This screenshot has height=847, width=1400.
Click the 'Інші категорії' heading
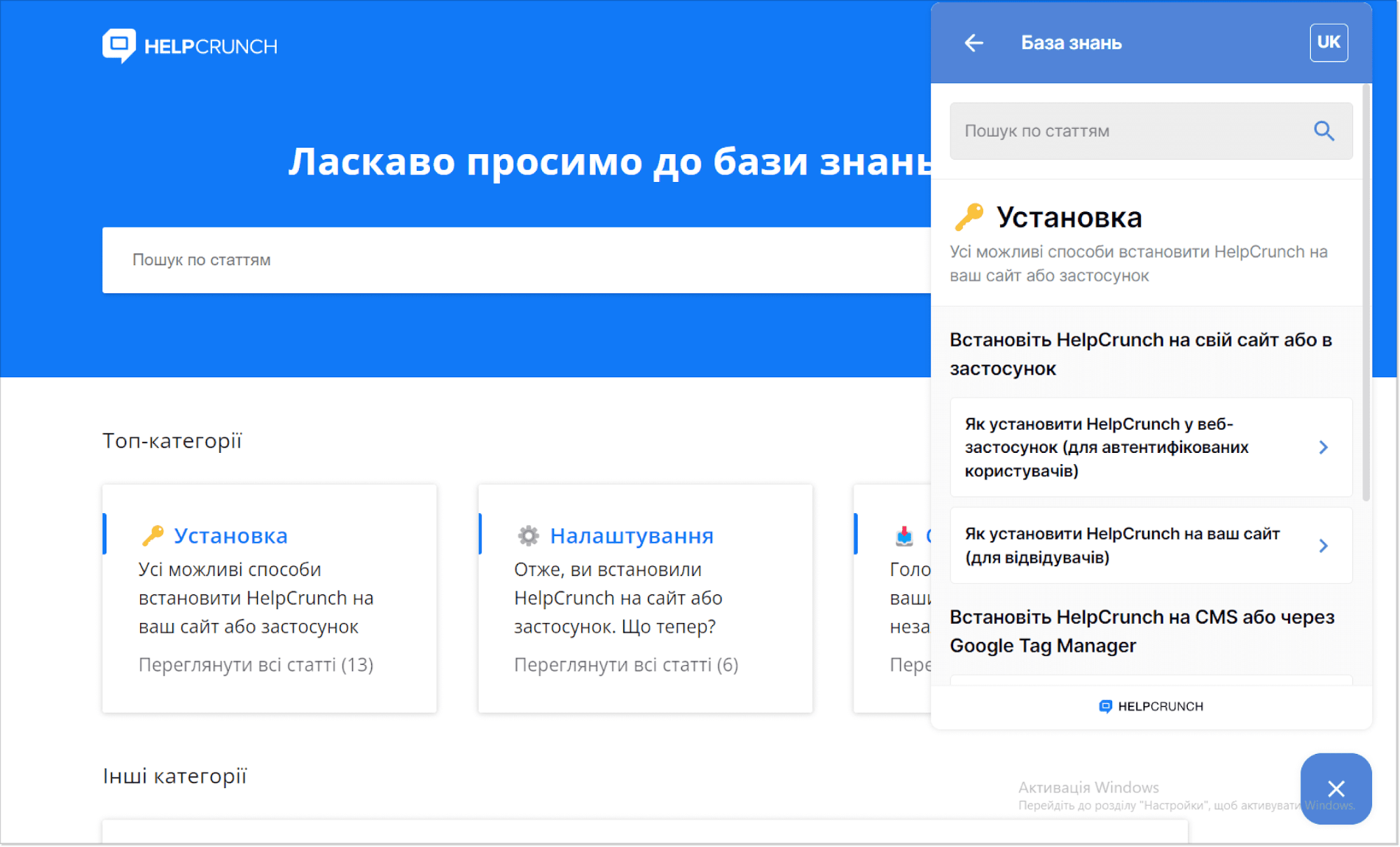tap(175, 776)
